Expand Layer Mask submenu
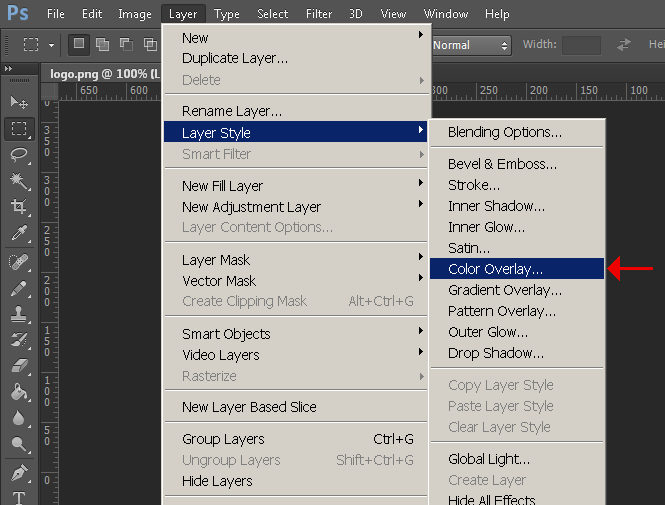Image resolution: width=665 pixels, height=505 pixels. pyautogui.click(x=296, y=259)
